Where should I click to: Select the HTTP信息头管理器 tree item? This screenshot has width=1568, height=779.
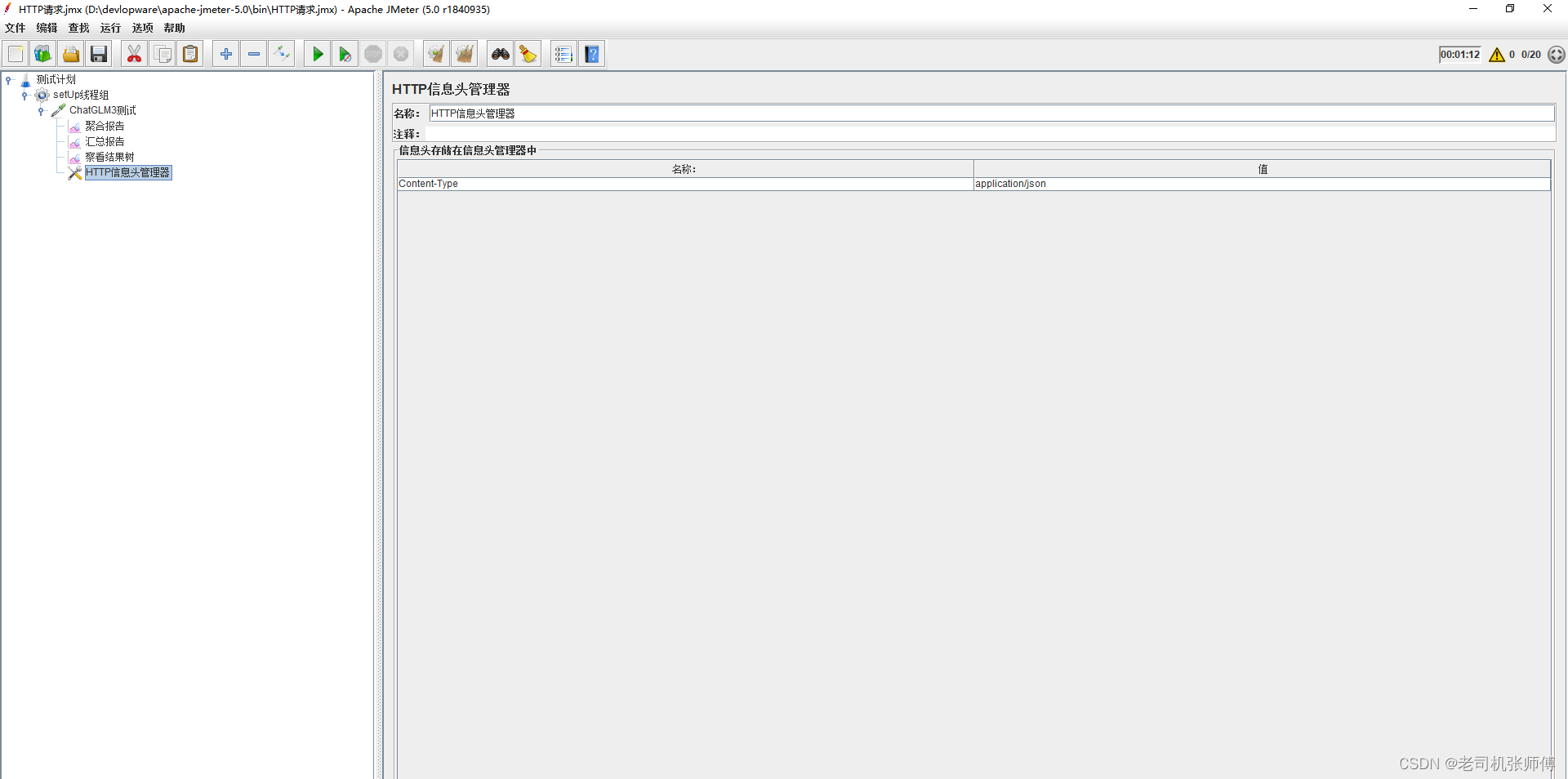pyautogui.click(x=128, y=172)
